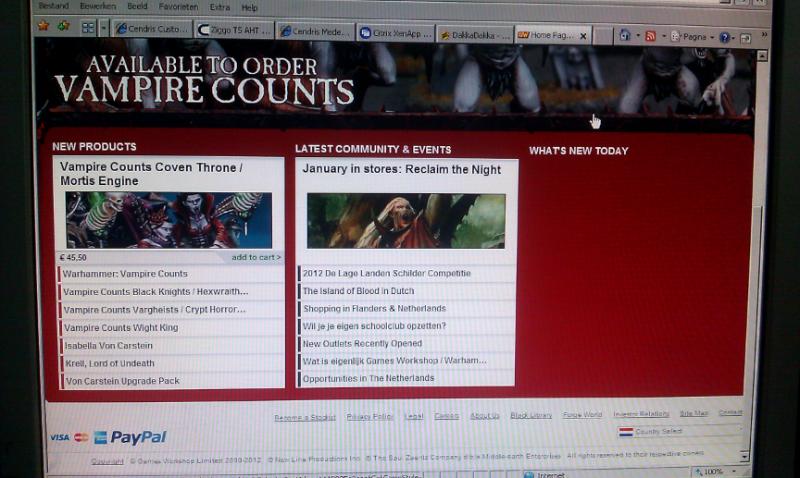Click the Coven Throne product image
Viewport: 800px width, 478px height.
(169, 220)
